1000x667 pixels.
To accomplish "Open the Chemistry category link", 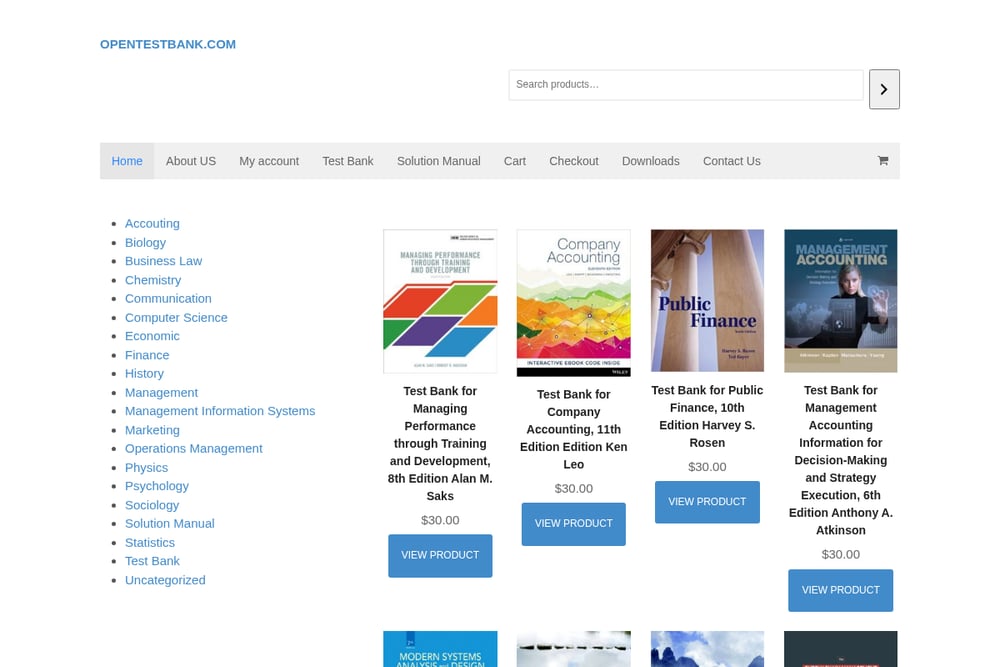I will point(153,280).
